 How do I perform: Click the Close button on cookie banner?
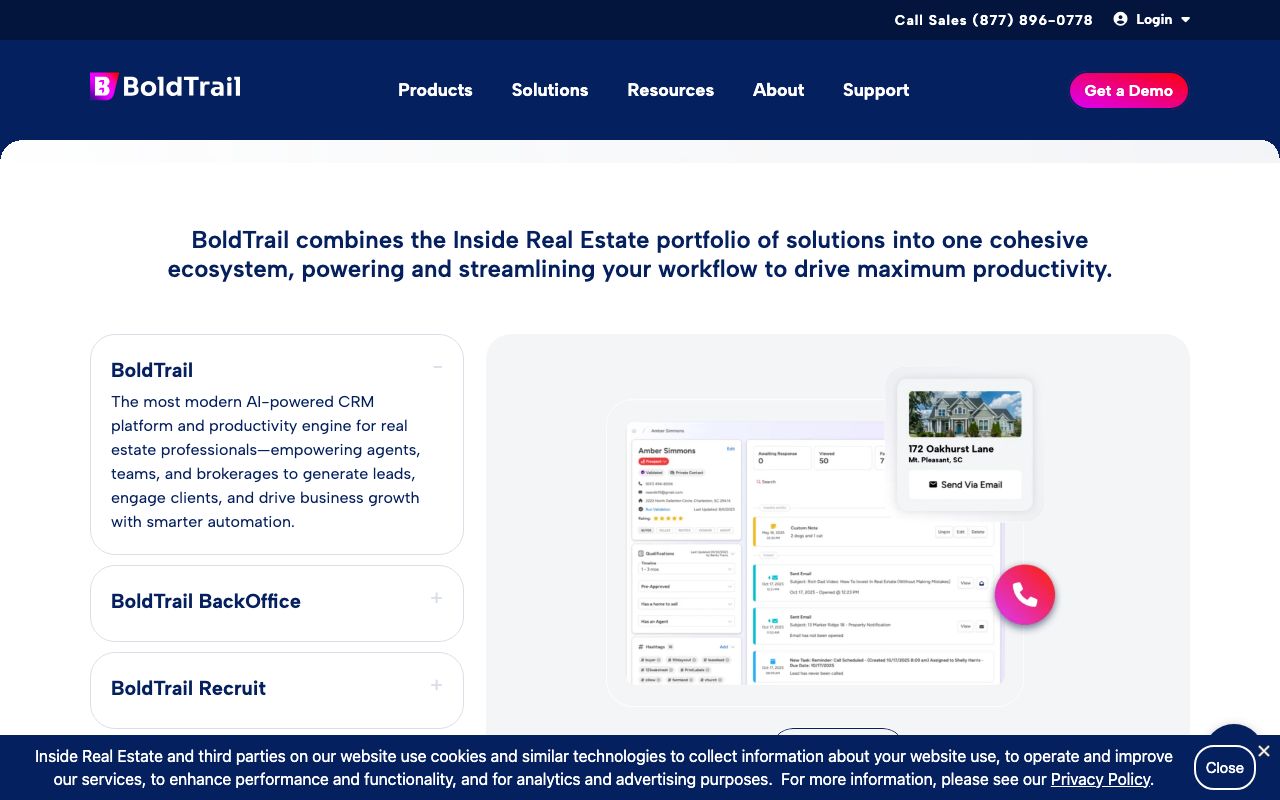click(1225, 768)
